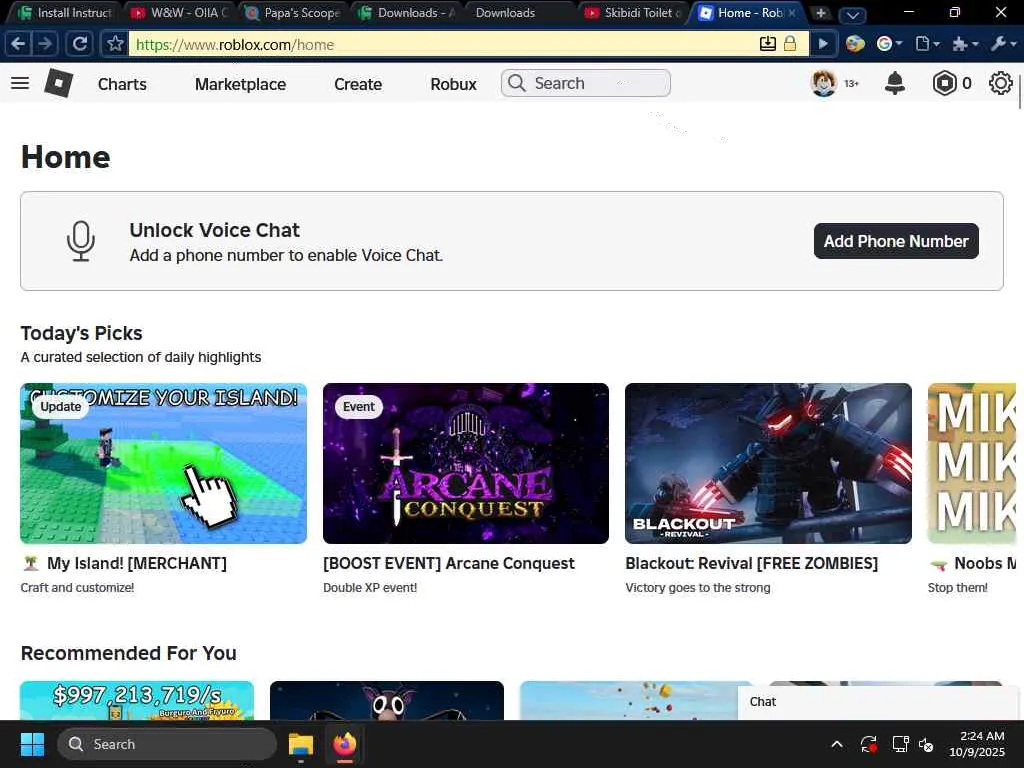Open the page menu dropdown in the toolbar
The image size is (1024, 768).
[927, 44]
